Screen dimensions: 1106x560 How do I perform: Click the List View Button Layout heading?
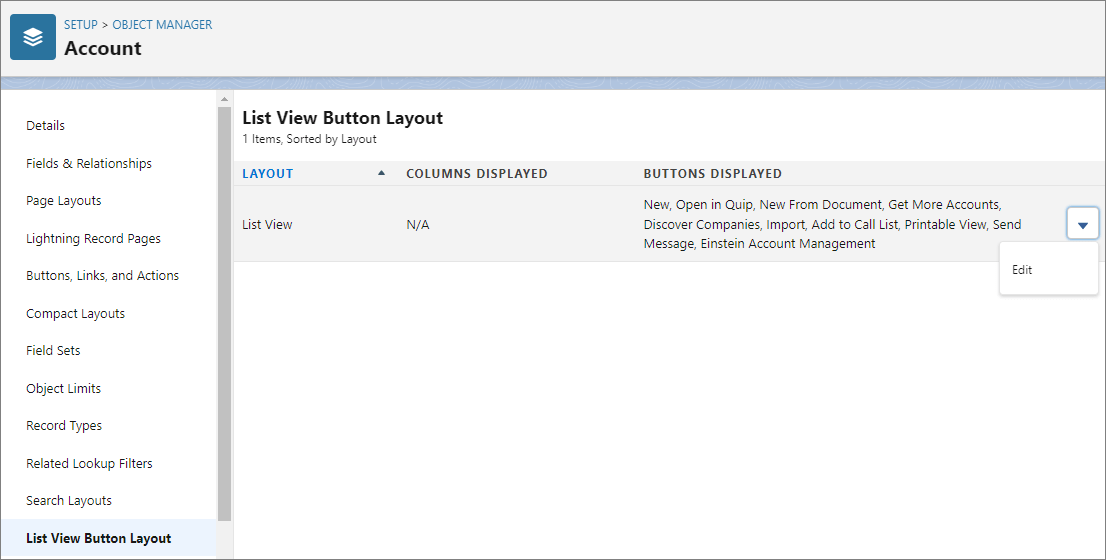tap(343, 118)
